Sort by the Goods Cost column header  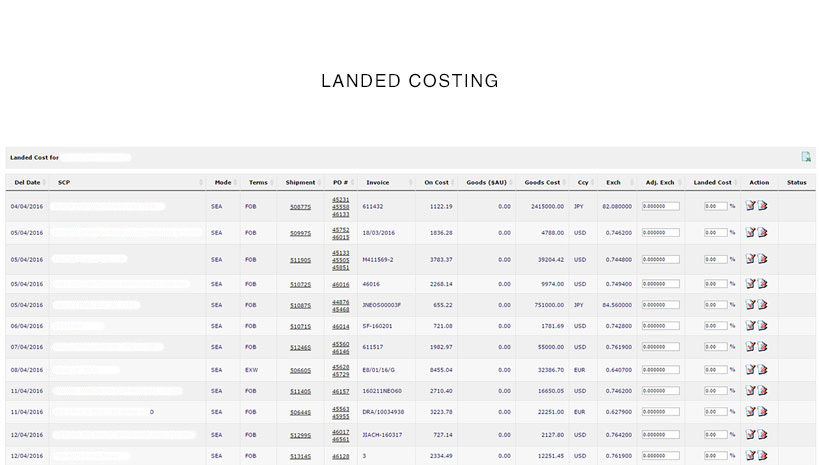click(x=542, y=182)
